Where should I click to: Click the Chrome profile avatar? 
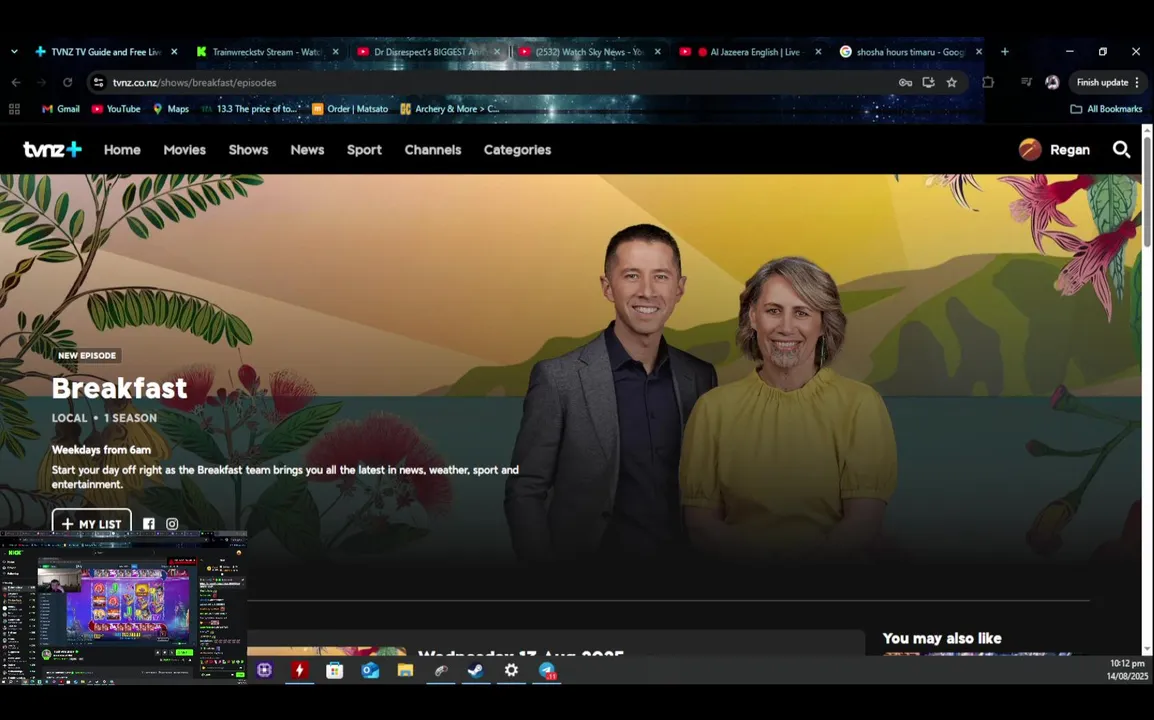click(1052, 82)
